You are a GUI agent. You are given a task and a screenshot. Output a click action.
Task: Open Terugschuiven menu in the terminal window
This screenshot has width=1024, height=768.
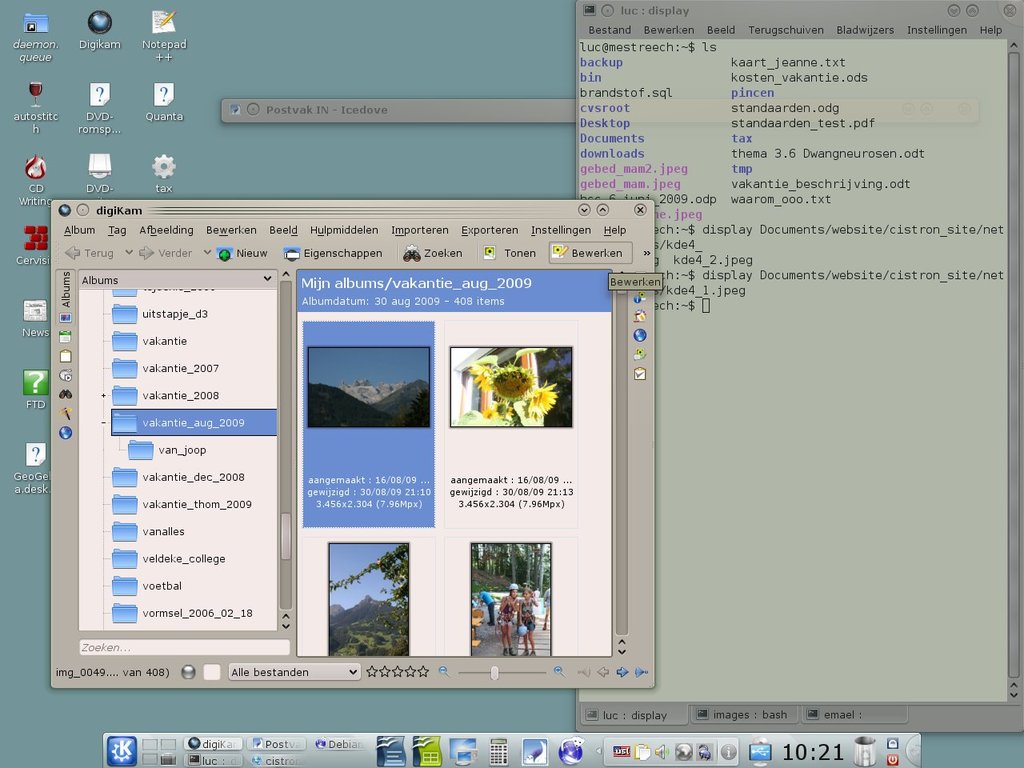[x=786, y=30]
